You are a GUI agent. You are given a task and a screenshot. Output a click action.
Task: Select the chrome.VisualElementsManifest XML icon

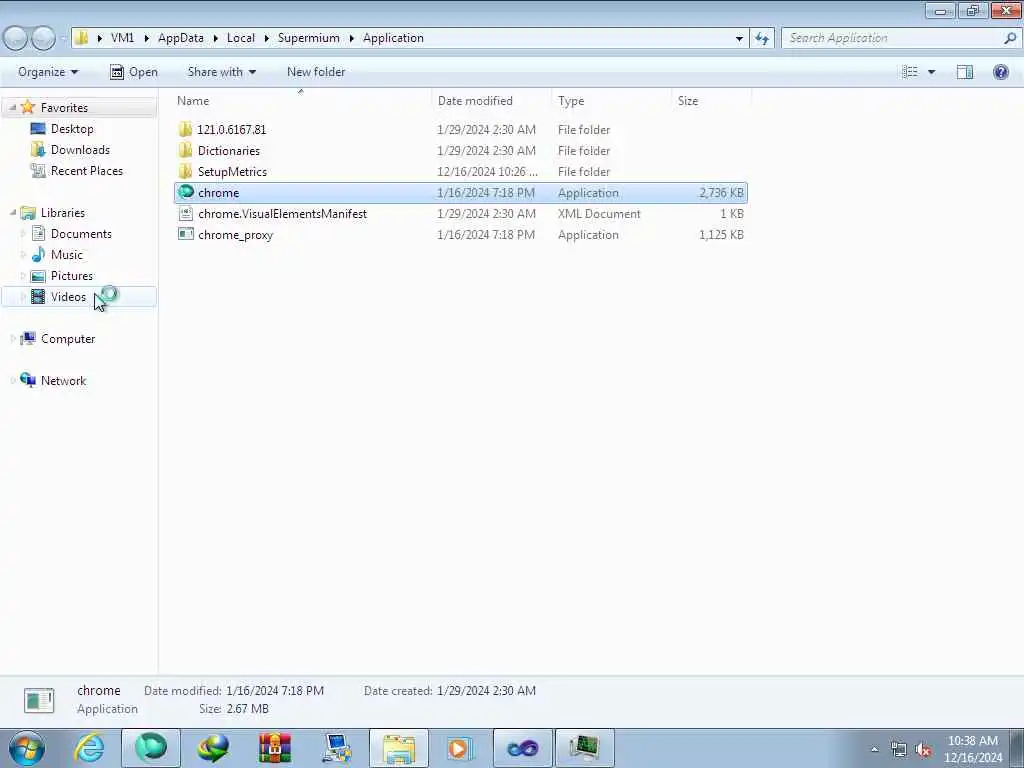186,213
